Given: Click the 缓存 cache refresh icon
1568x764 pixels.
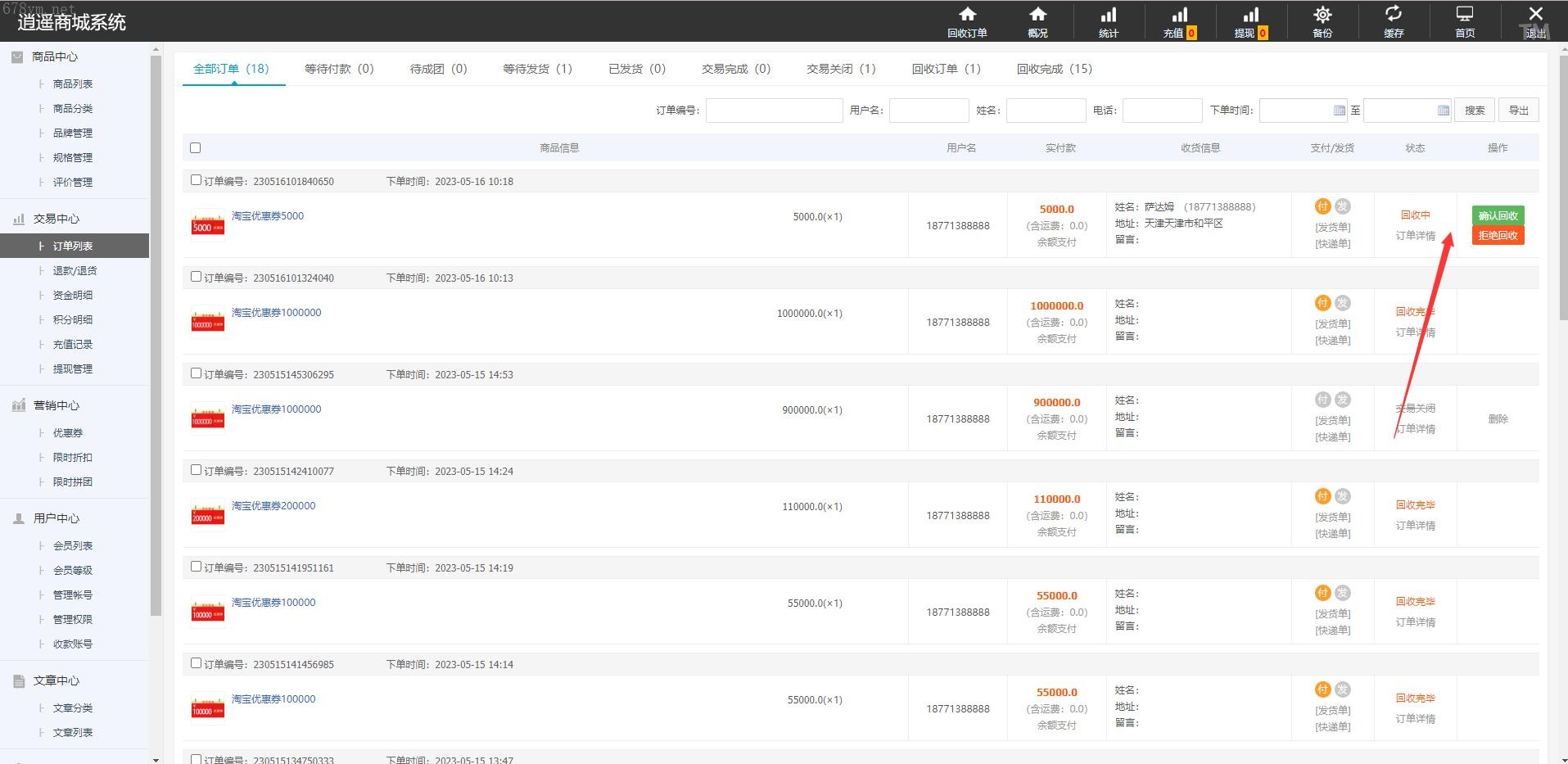Looking at the screenshot, I should 1393,22.
